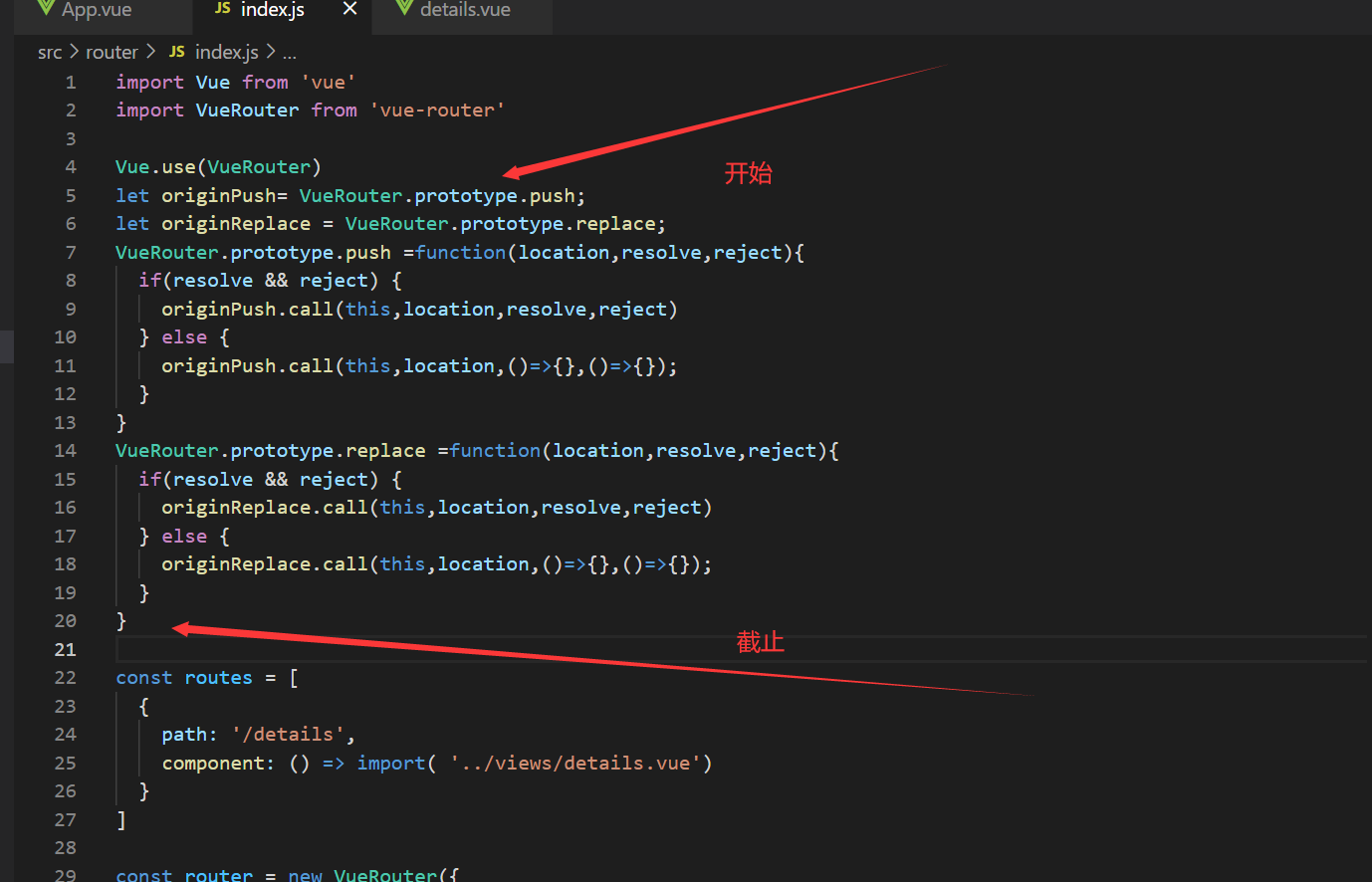The image size is (1372, 882).
Task: Click 'import Vue' on line 1
Action: click(172, 83)
